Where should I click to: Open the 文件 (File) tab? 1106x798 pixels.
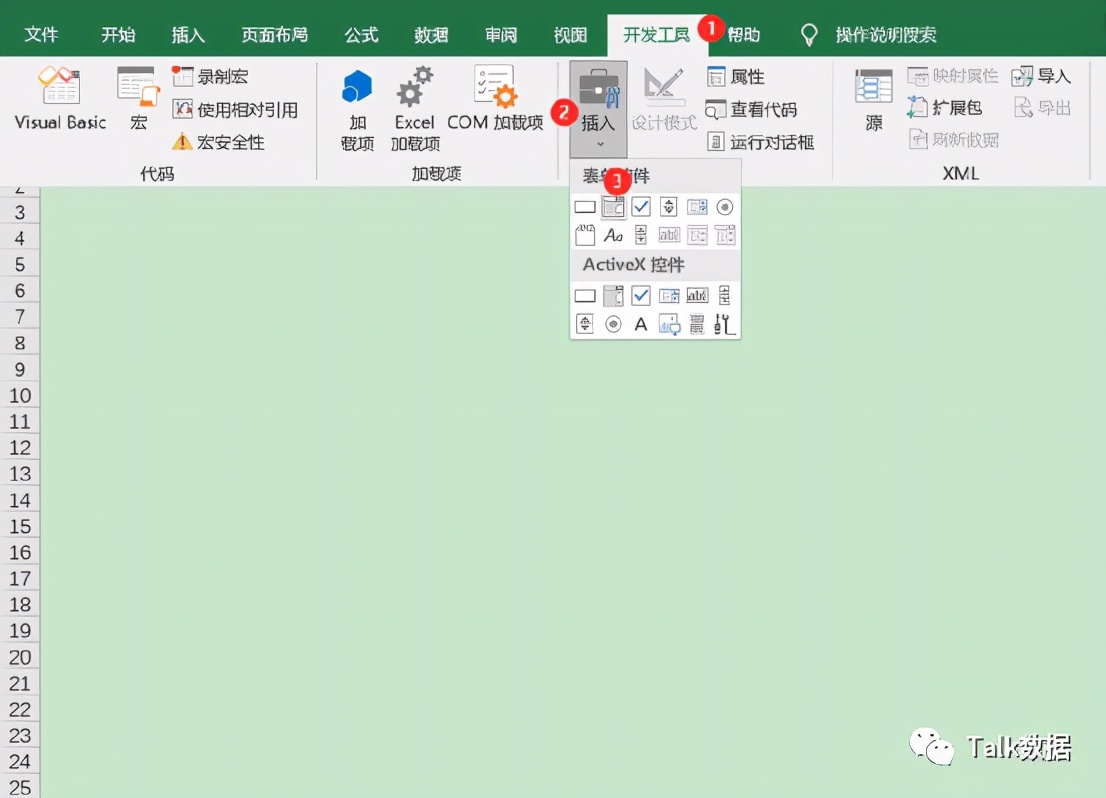point(41,34)
